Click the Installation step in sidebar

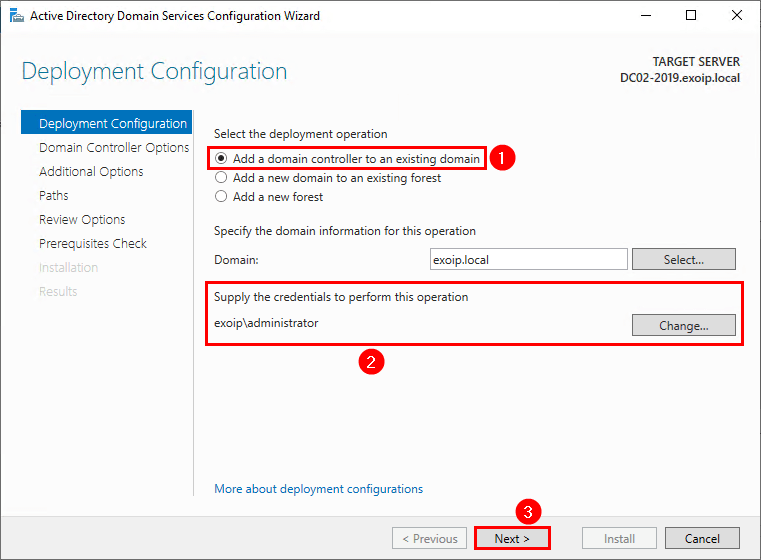coord(68,267)
